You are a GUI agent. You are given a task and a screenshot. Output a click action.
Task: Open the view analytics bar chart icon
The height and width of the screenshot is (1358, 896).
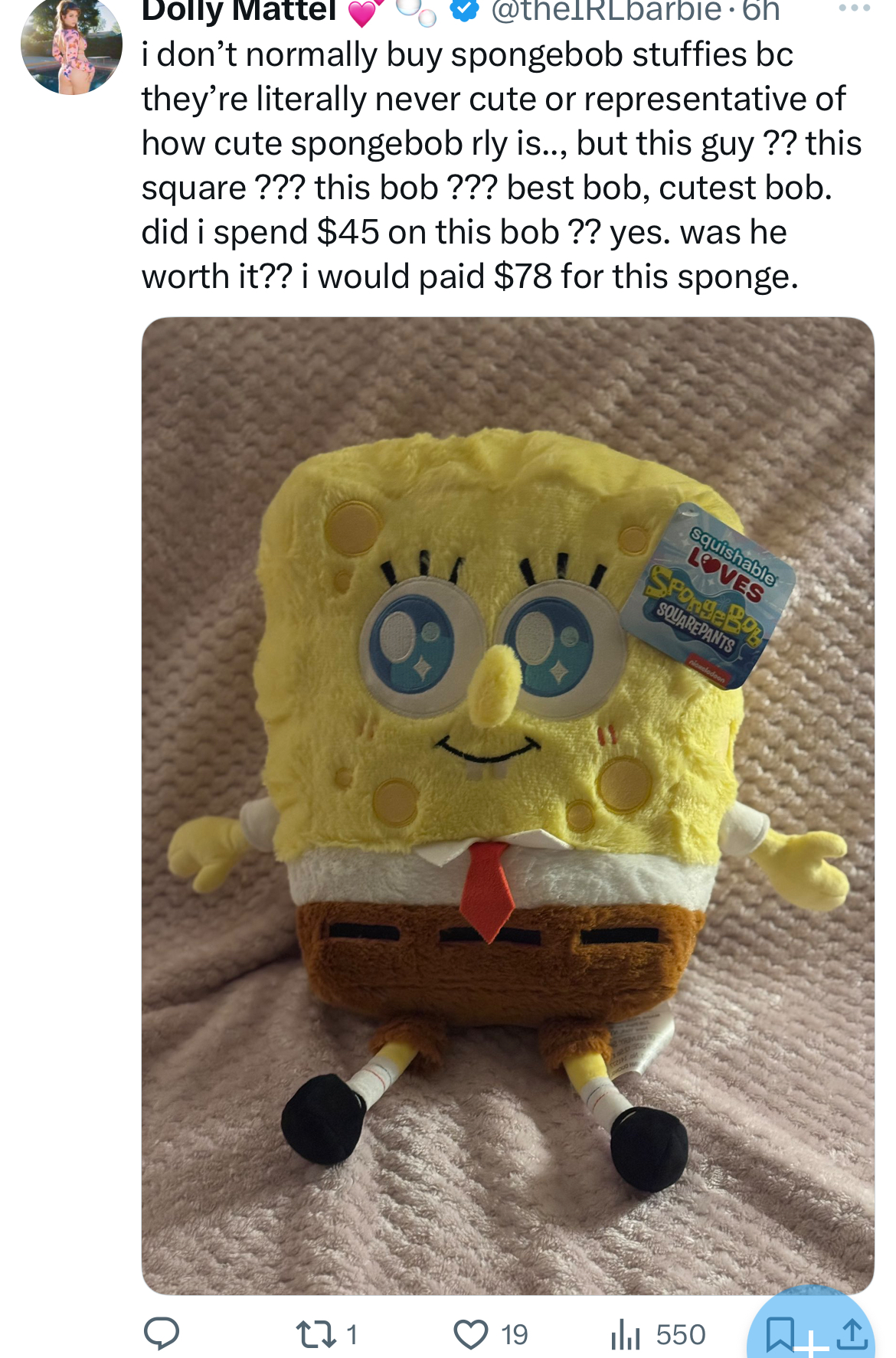(626, 1334)
